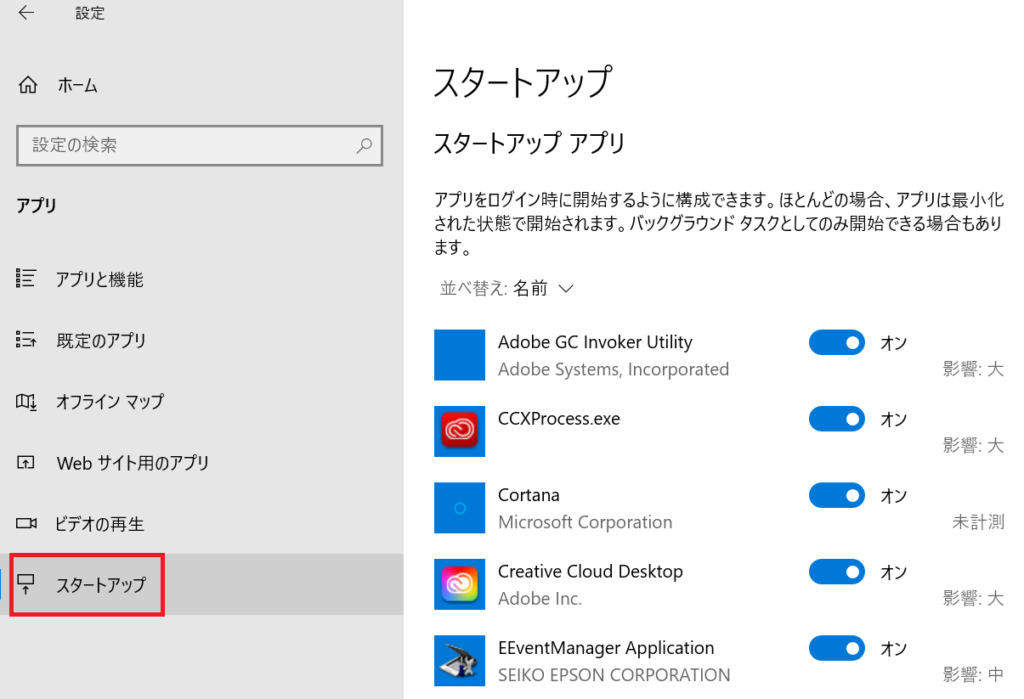Turn off Adobe GC Invoker Utility startup

coord(837,342)
